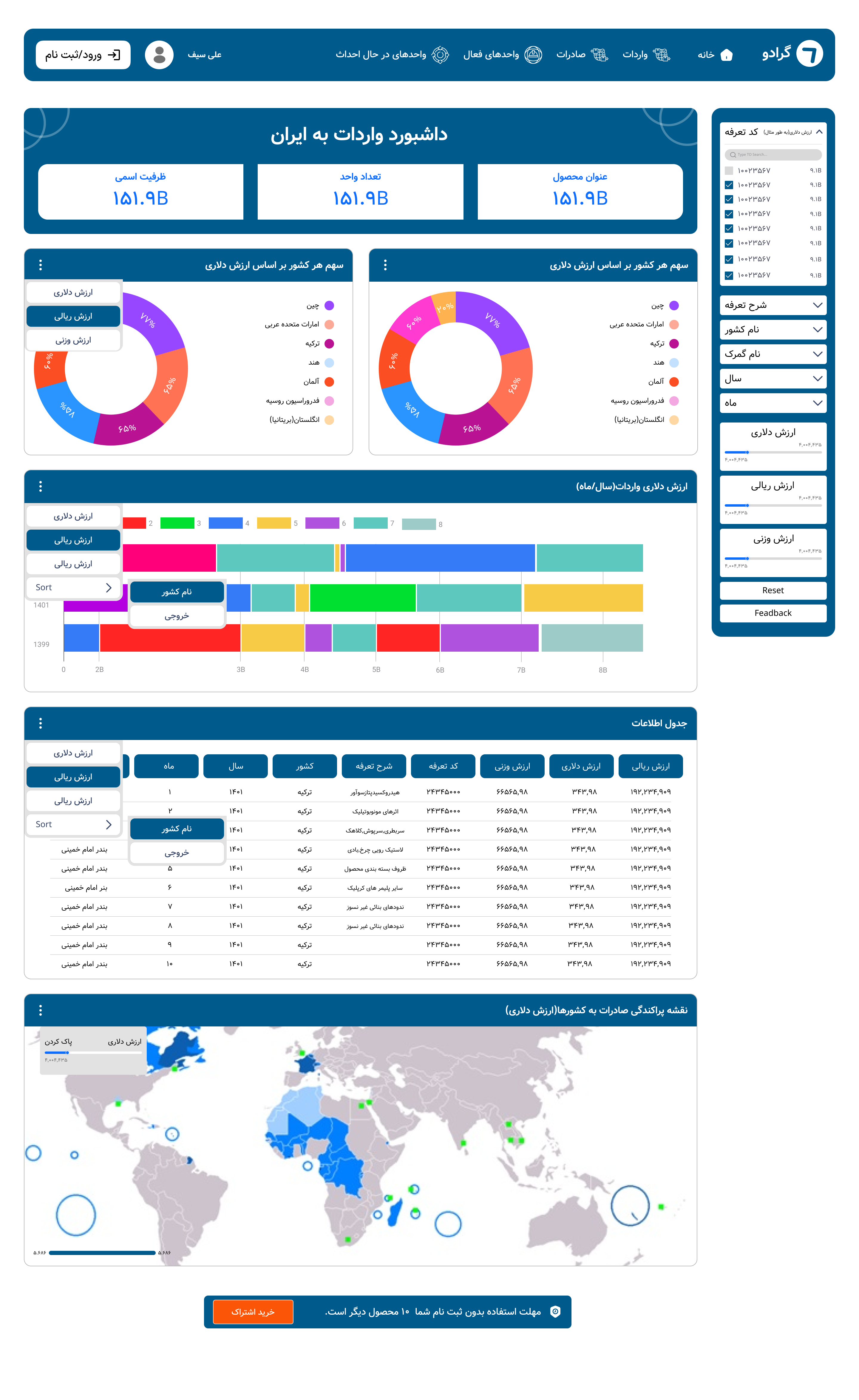Open Sort submenu in bar chart menu
The width and height of the screenshot is (859, 1400).
tap(73, 588)
